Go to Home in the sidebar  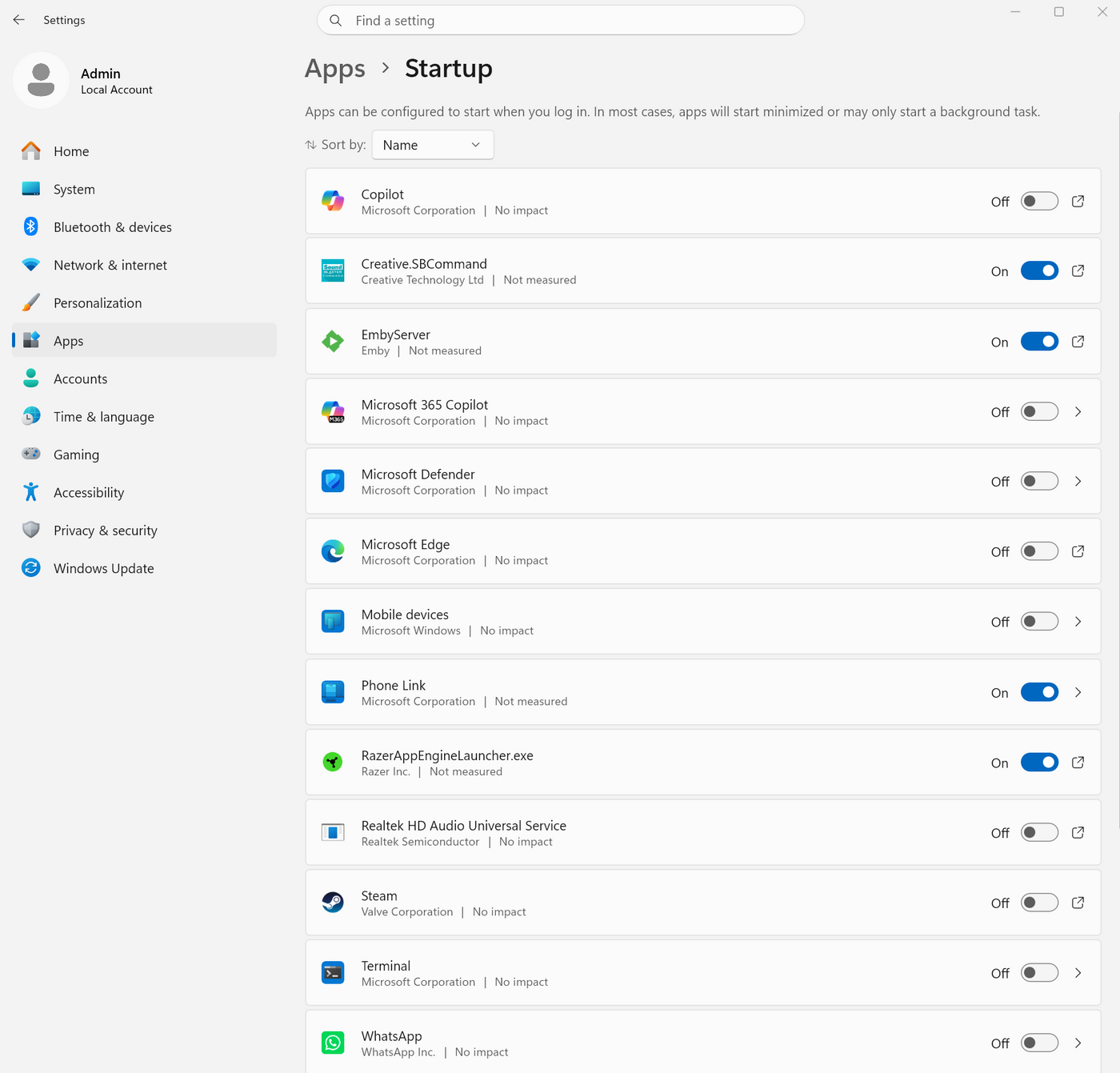pyautogui.click(x=144, y=151)
